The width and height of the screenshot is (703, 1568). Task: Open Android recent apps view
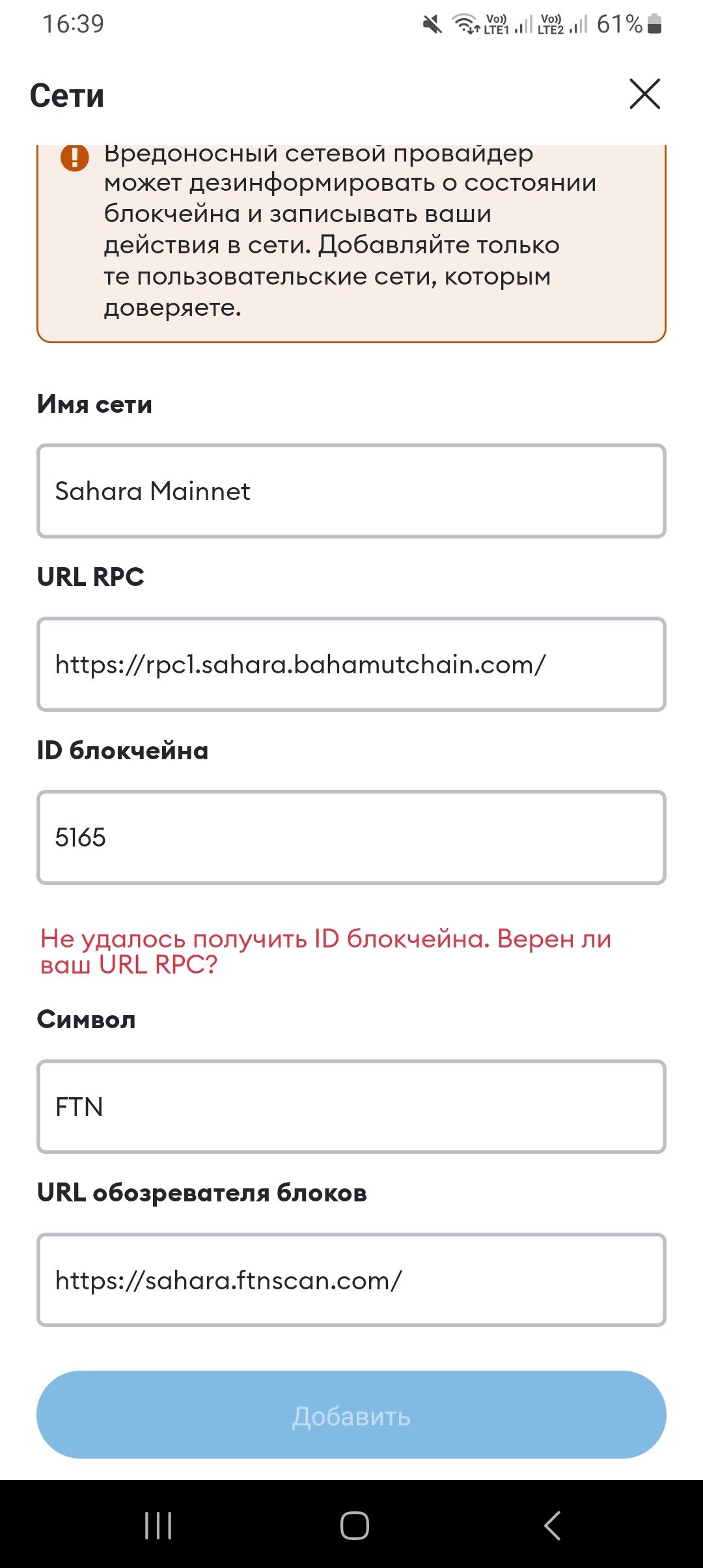click(x=158, y=1525)
